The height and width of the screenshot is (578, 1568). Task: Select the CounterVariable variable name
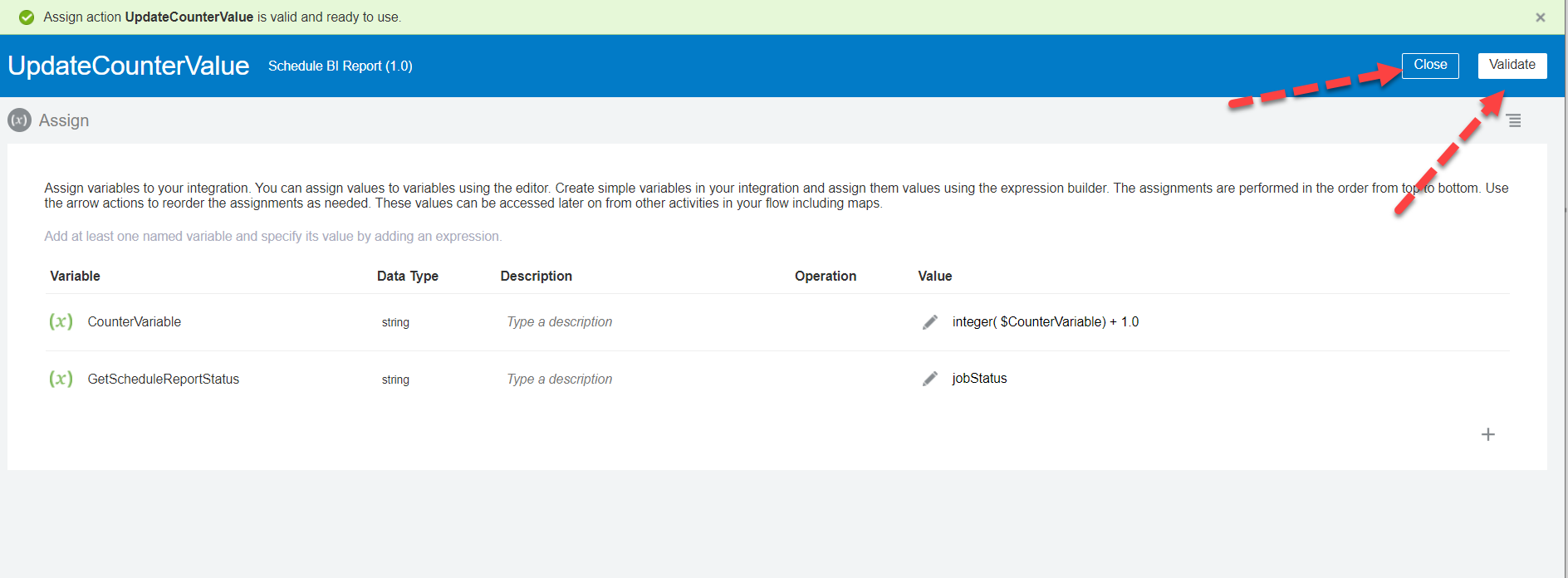(x=134, y=322)
